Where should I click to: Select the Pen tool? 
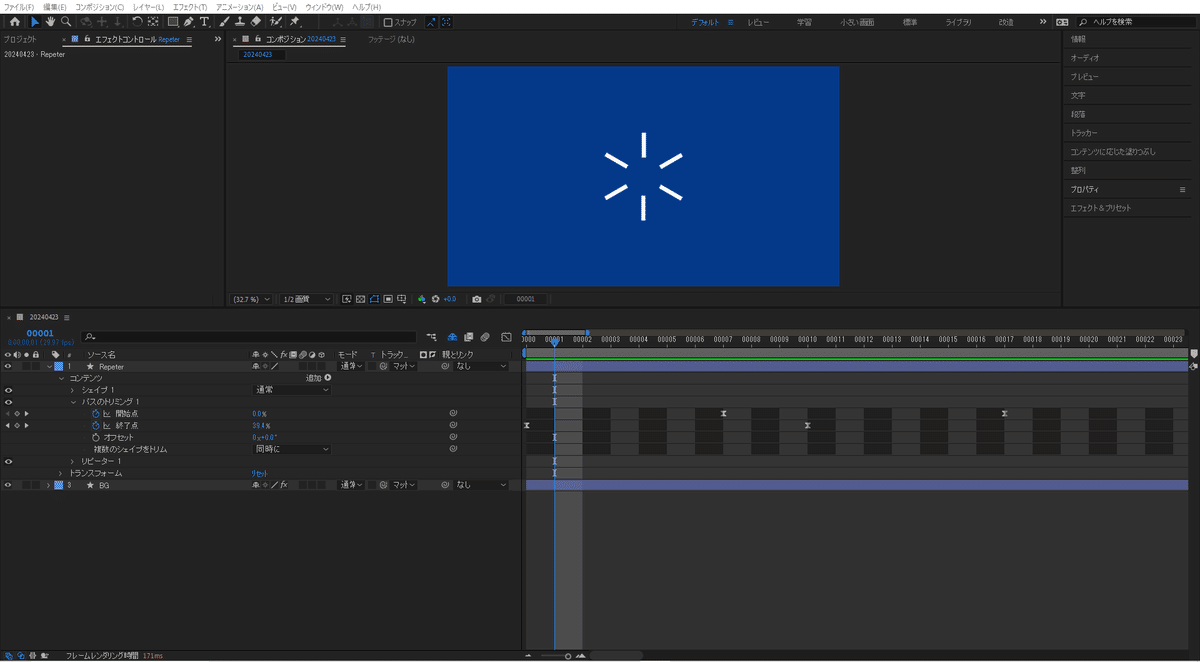(x=189, y=21)
